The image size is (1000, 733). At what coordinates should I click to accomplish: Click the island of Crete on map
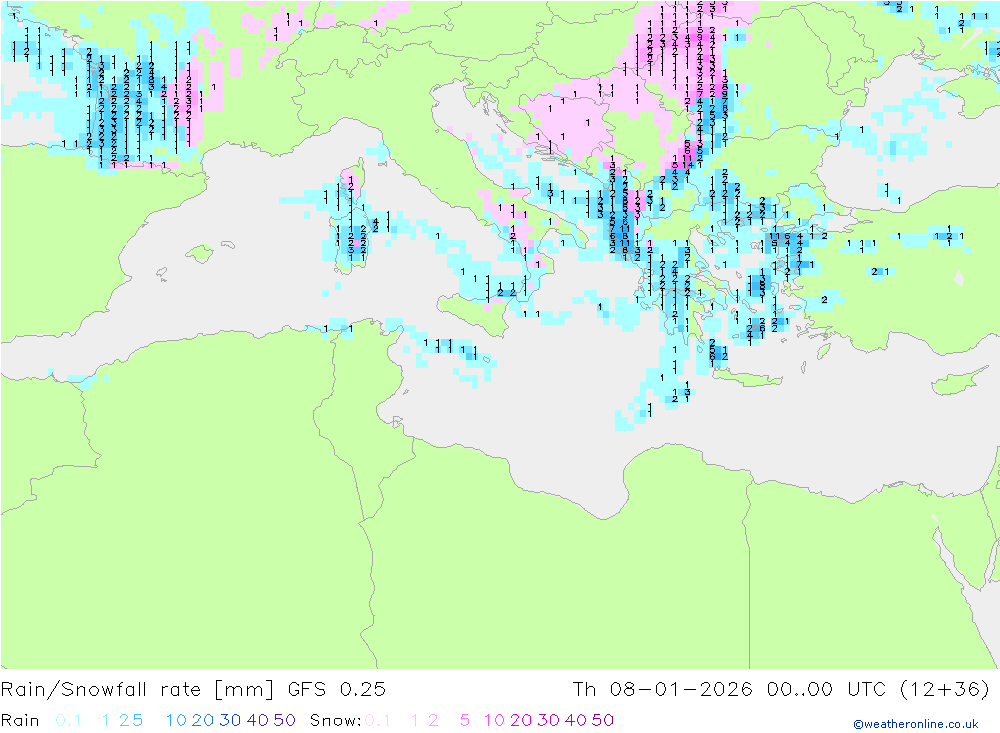coord(747,379)
